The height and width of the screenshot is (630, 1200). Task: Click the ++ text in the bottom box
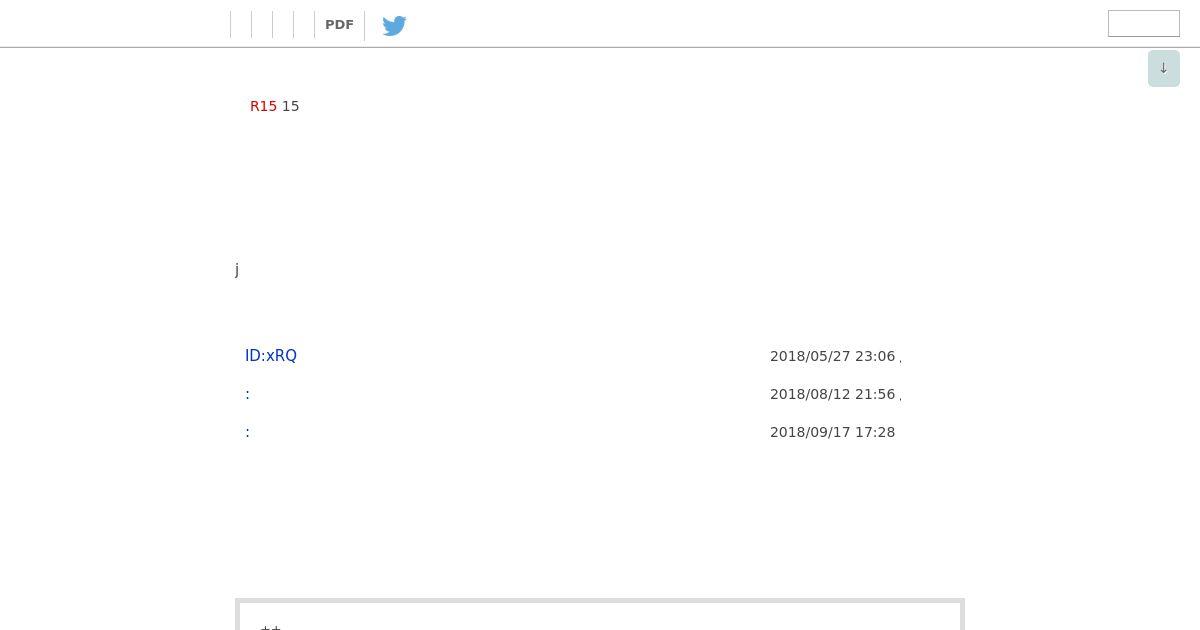pyautogui.click(x=270, y=628)
